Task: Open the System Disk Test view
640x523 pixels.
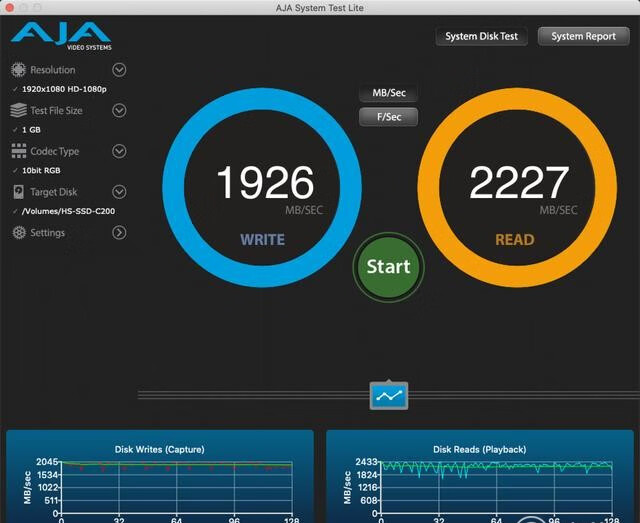Action: pos(482,36)
